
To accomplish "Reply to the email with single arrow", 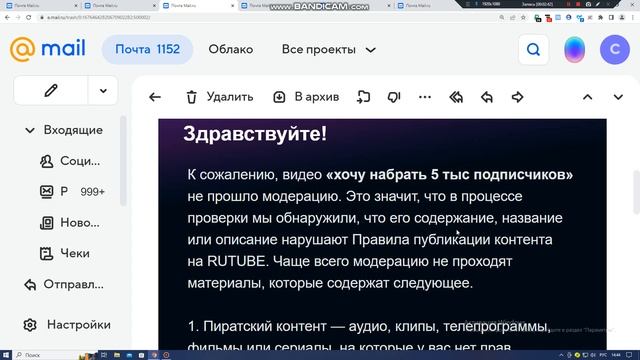I will [487, 97].
